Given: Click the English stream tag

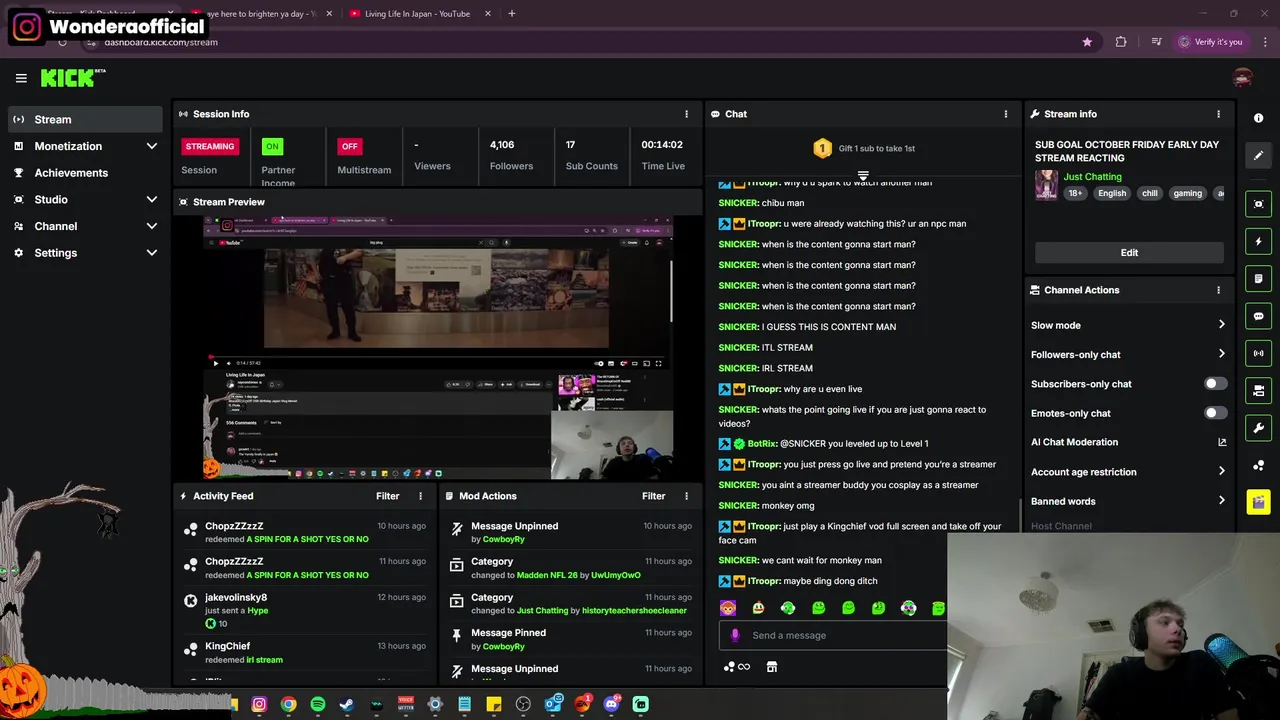Looking at the screenshot, I should tap(1111, 193).
